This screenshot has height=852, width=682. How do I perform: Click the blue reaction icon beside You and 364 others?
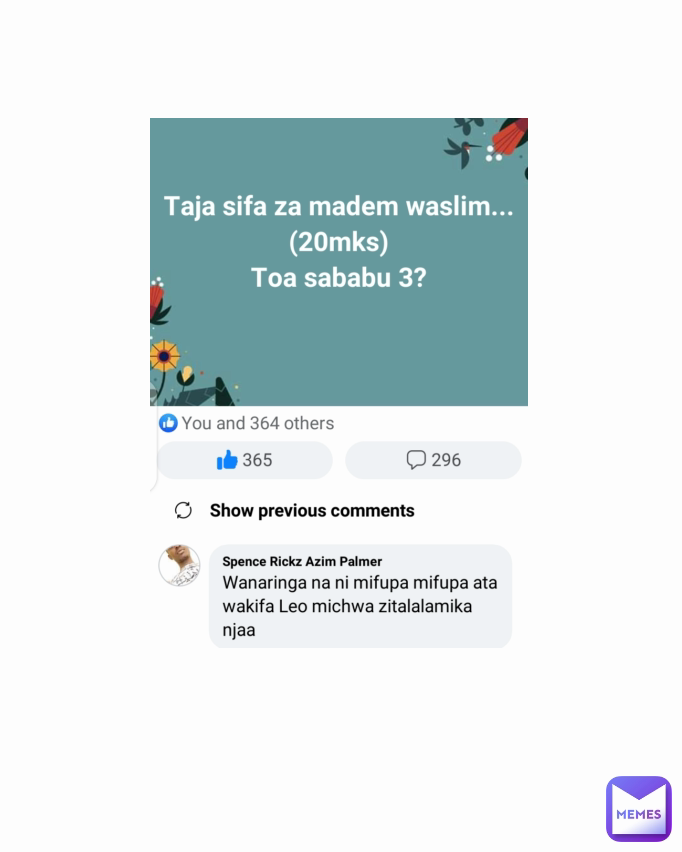pyautogui.click(x=168, y=423)
